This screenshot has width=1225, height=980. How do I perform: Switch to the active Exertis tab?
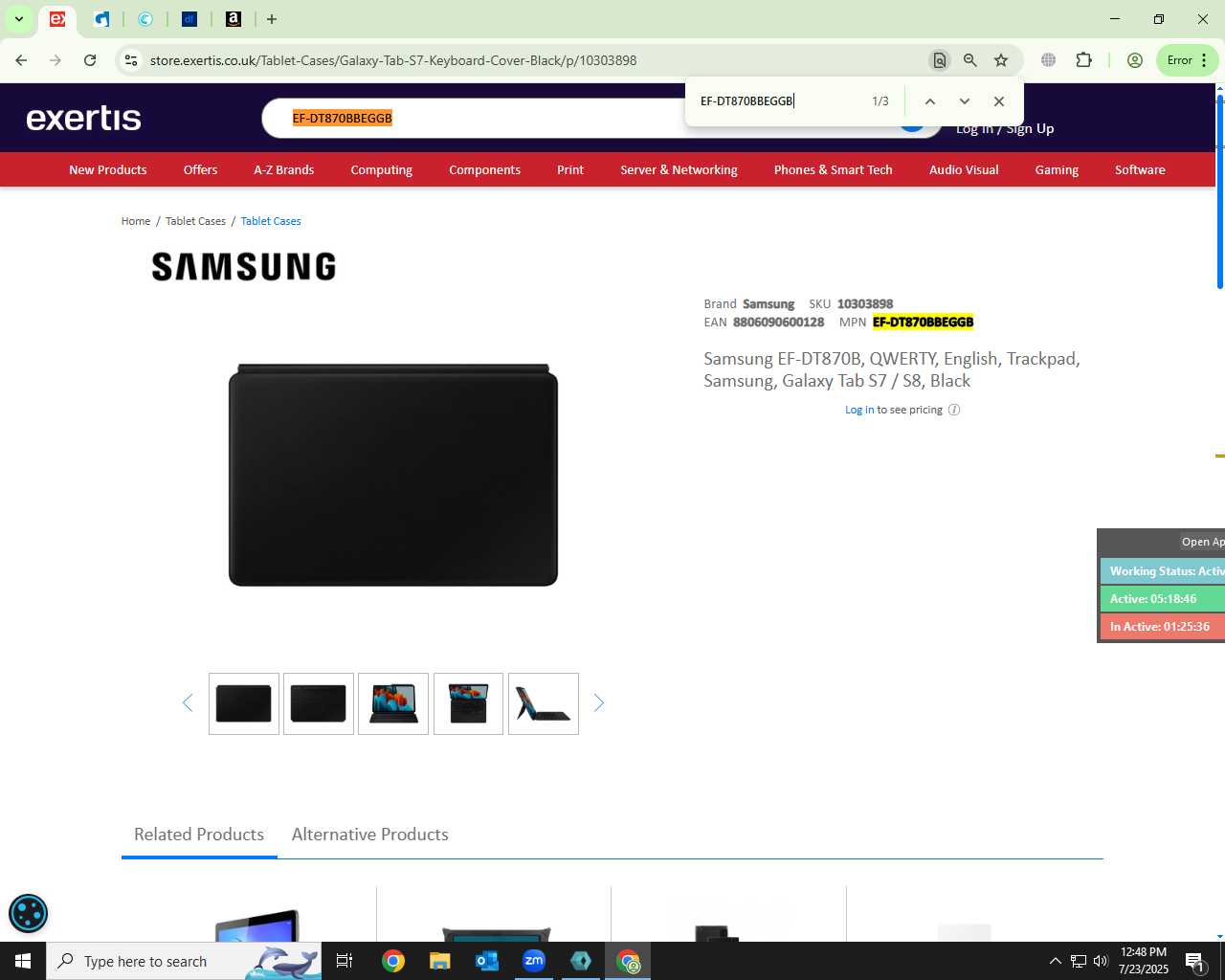[x=57, y=19]
